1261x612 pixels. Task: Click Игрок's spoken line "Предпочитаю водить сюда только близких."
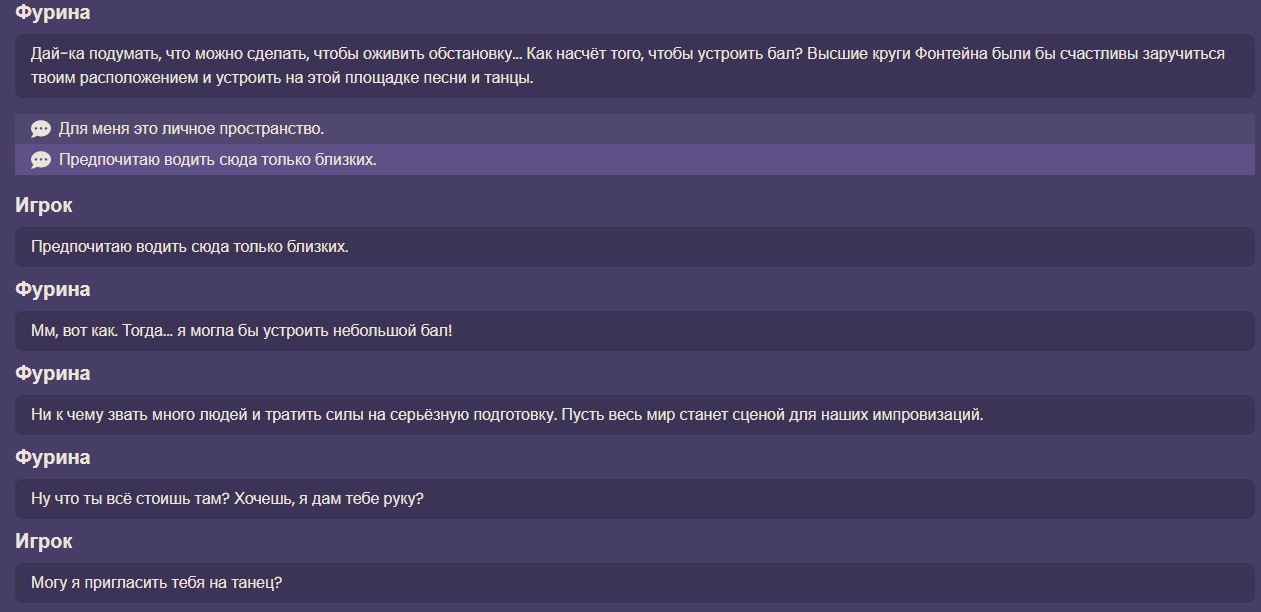[190, 246]
